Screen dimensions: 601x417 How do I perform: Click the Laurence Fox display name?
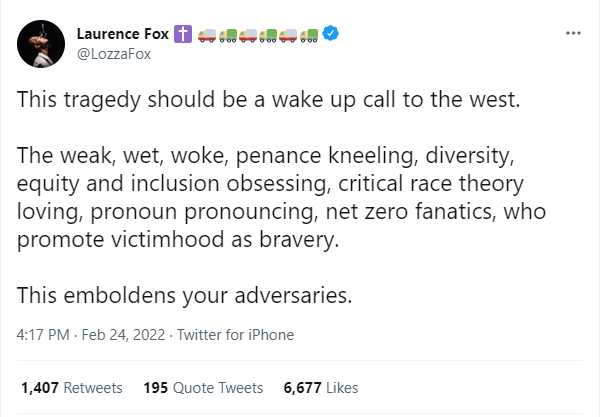[122, 34]
